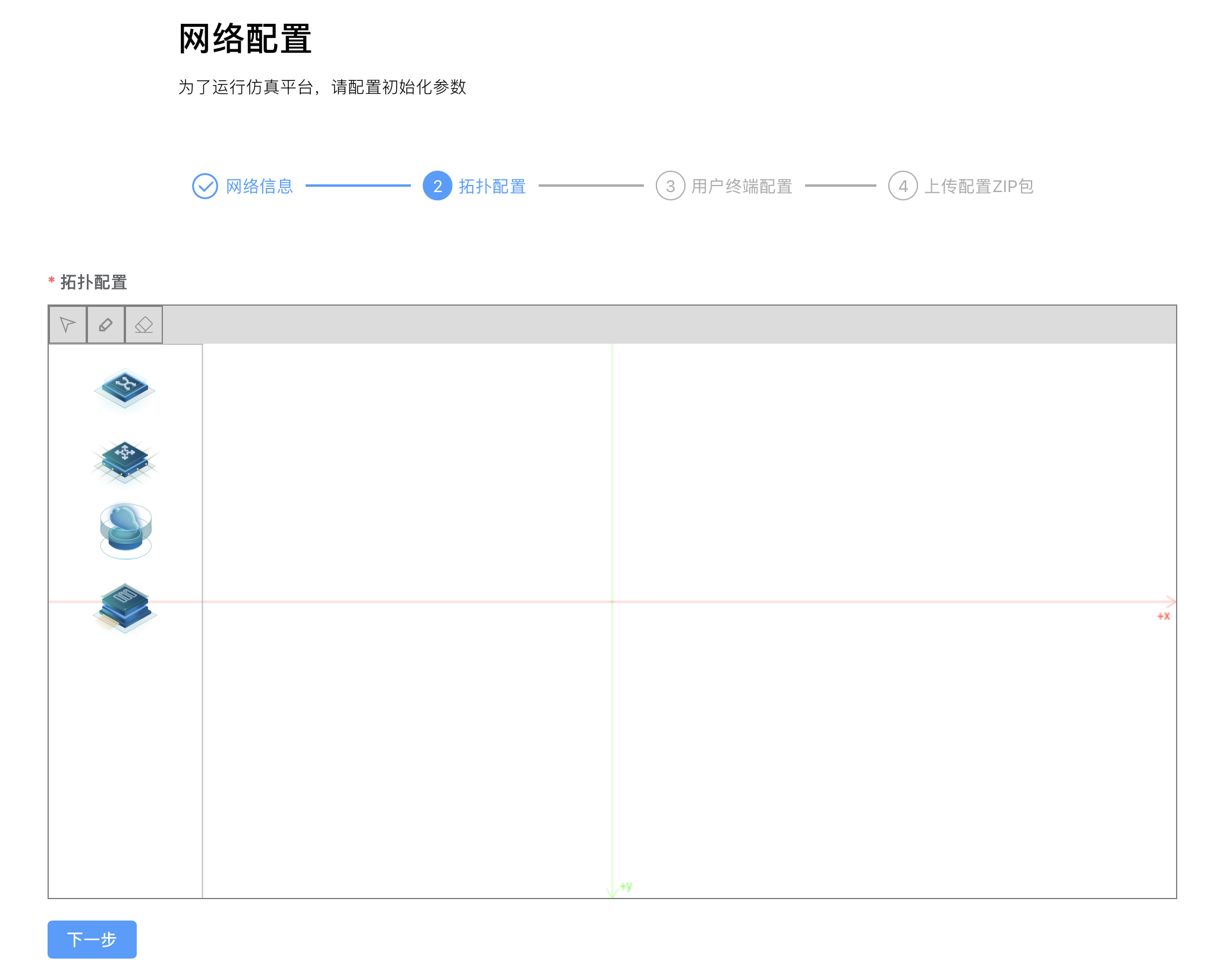Click the +y axis label
Image resolution: width=1226 pixels, height=980 pixels.
tap(626, 886)
